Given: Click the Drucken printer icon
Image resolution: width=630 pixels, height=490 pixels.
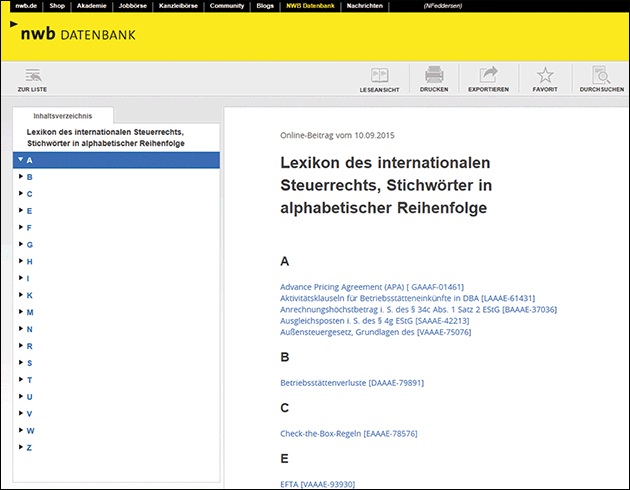Looking at the screenshot, I should coord(434,78).
